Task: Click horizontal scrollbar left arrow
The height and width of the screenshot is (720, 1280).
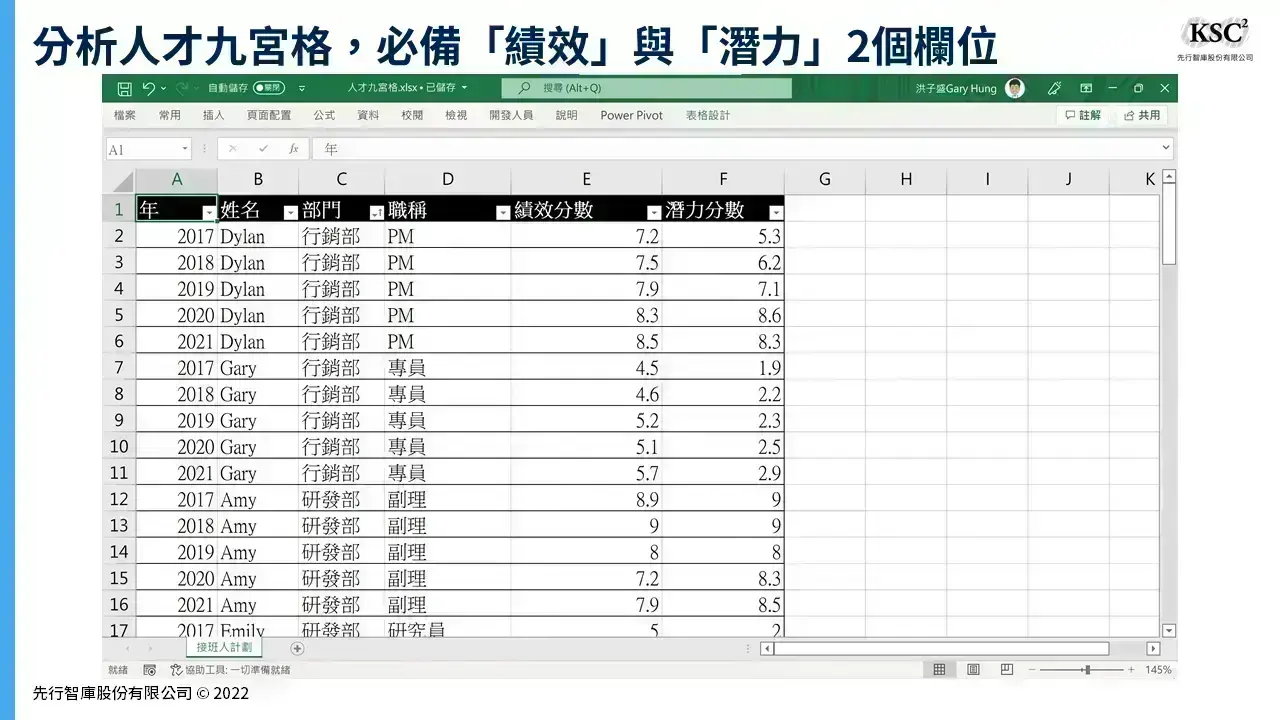Action: point(767,648)
